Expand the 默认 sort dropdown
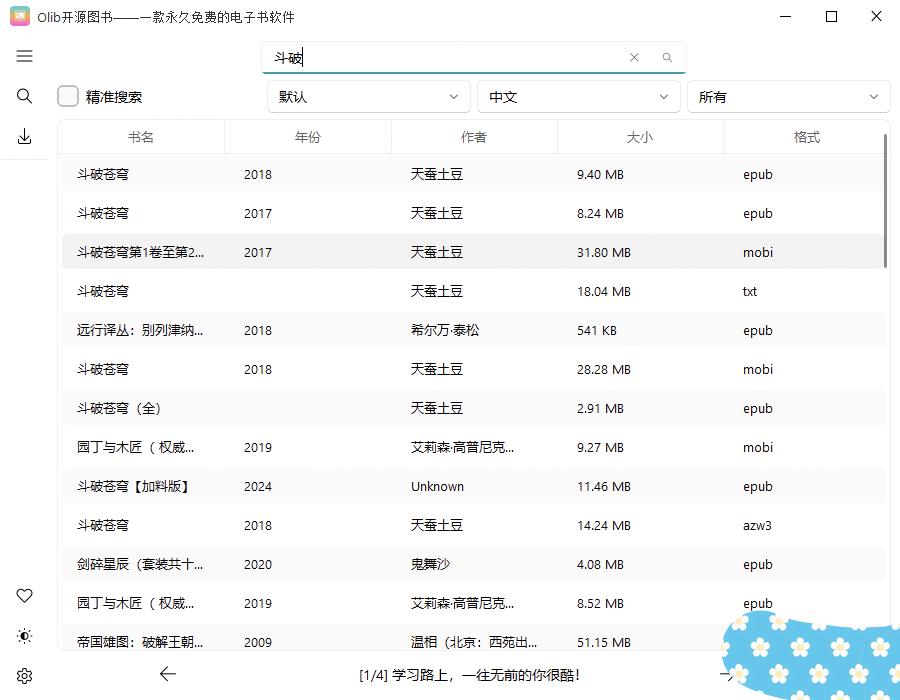Screen dimensions: 900x700 [x=369, y=97]
